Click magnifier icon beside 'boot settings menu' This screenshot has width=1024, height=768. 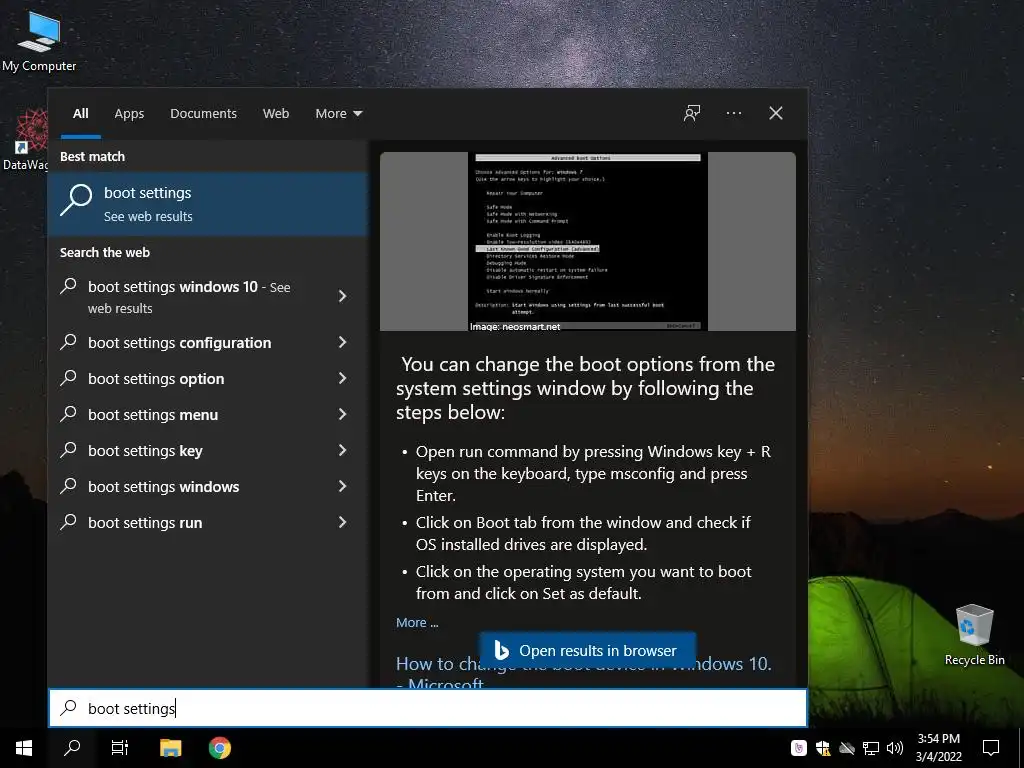(69, 413)
